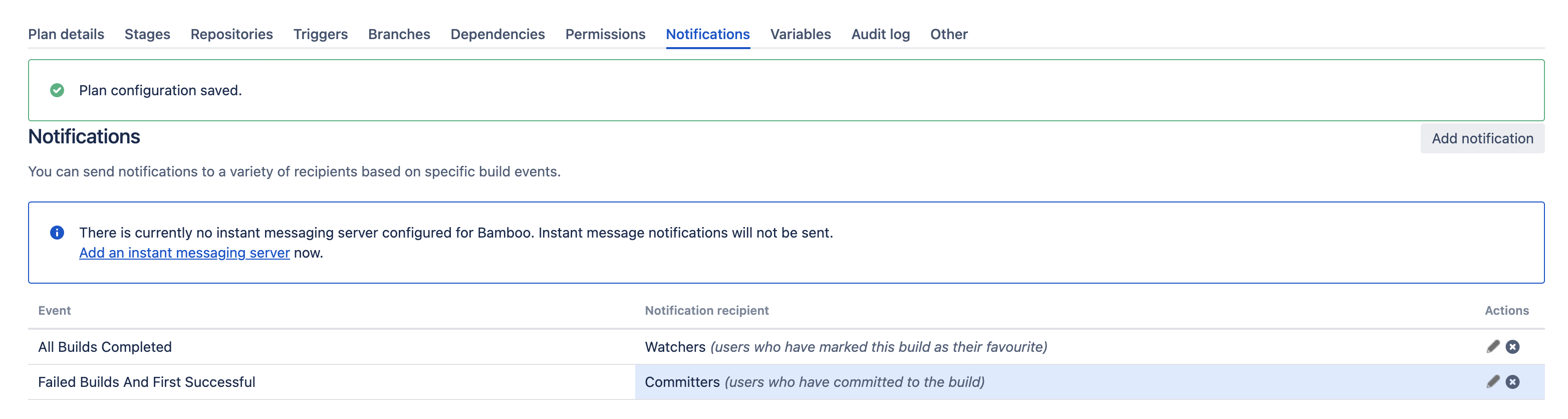Image resolution: width=1568 pixels, height=419 pixels.
Task: Click the Event column header
Action: (x=55, y=311)
